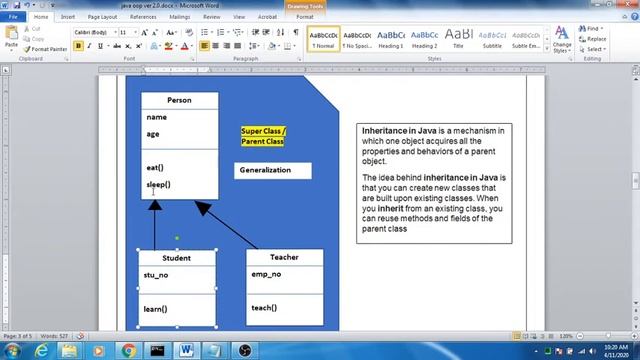640x360 pixels.
Task: Center align the paragraph
Action: [216, 46]
